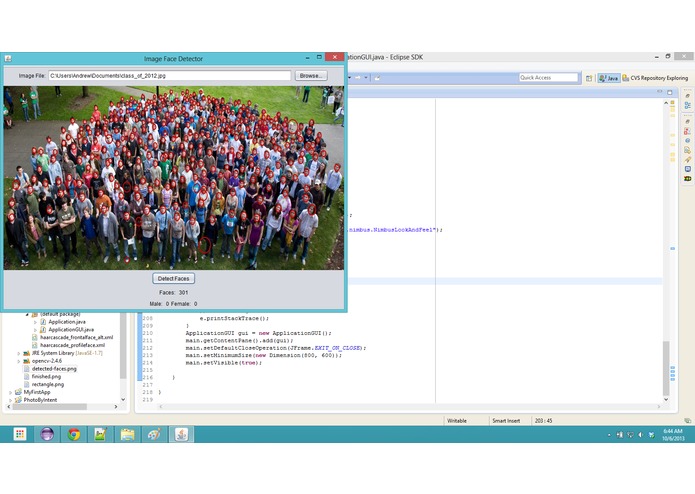Expand the opencv-2.4.6 library node
Image resolution: width=695 pixels, height=494 pixels.
(x=19, y=361)
